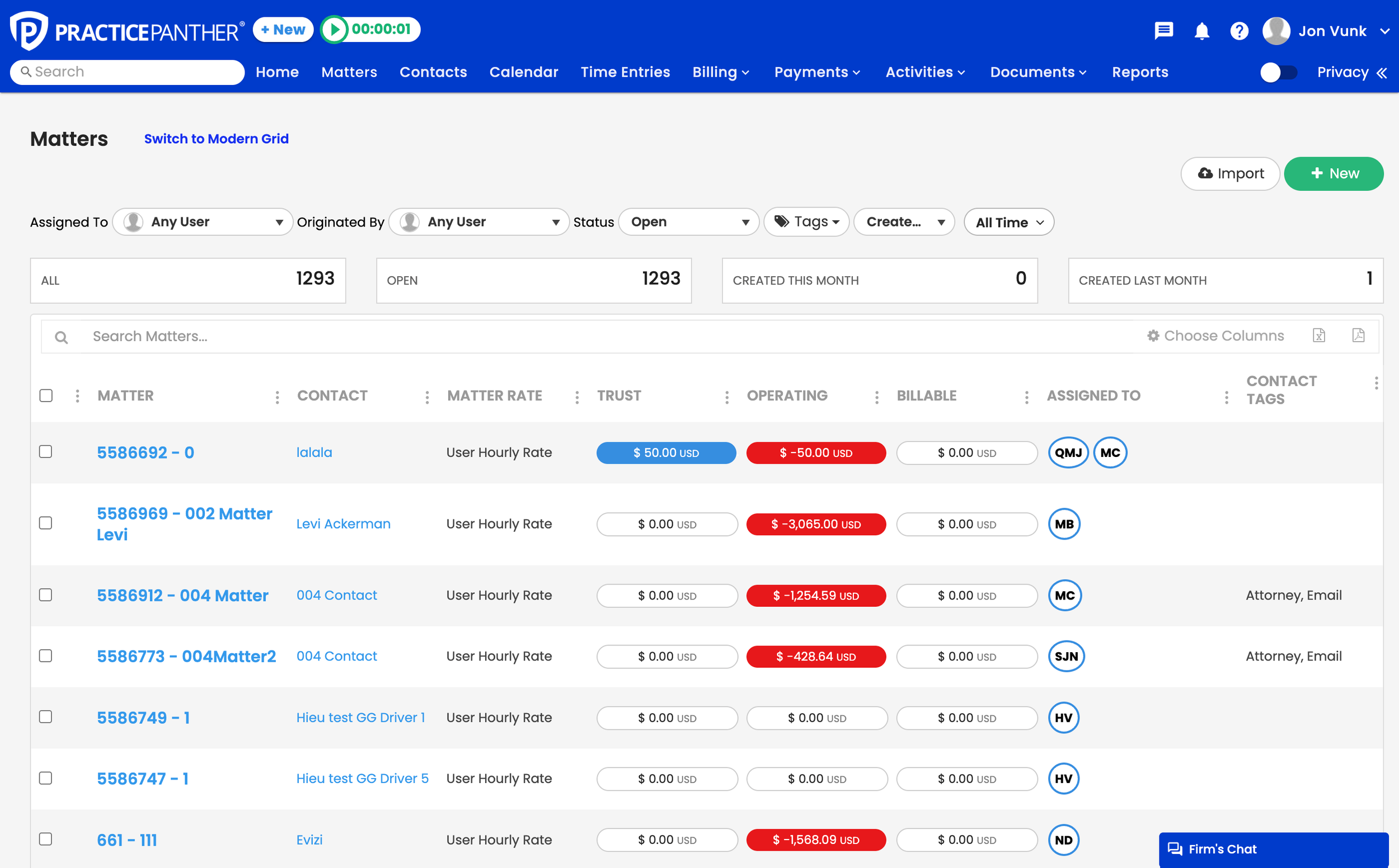Select checkbox for matter 5586912 - 004 Matter
This screenshot has width=1399, height=868.
point(46,595)
